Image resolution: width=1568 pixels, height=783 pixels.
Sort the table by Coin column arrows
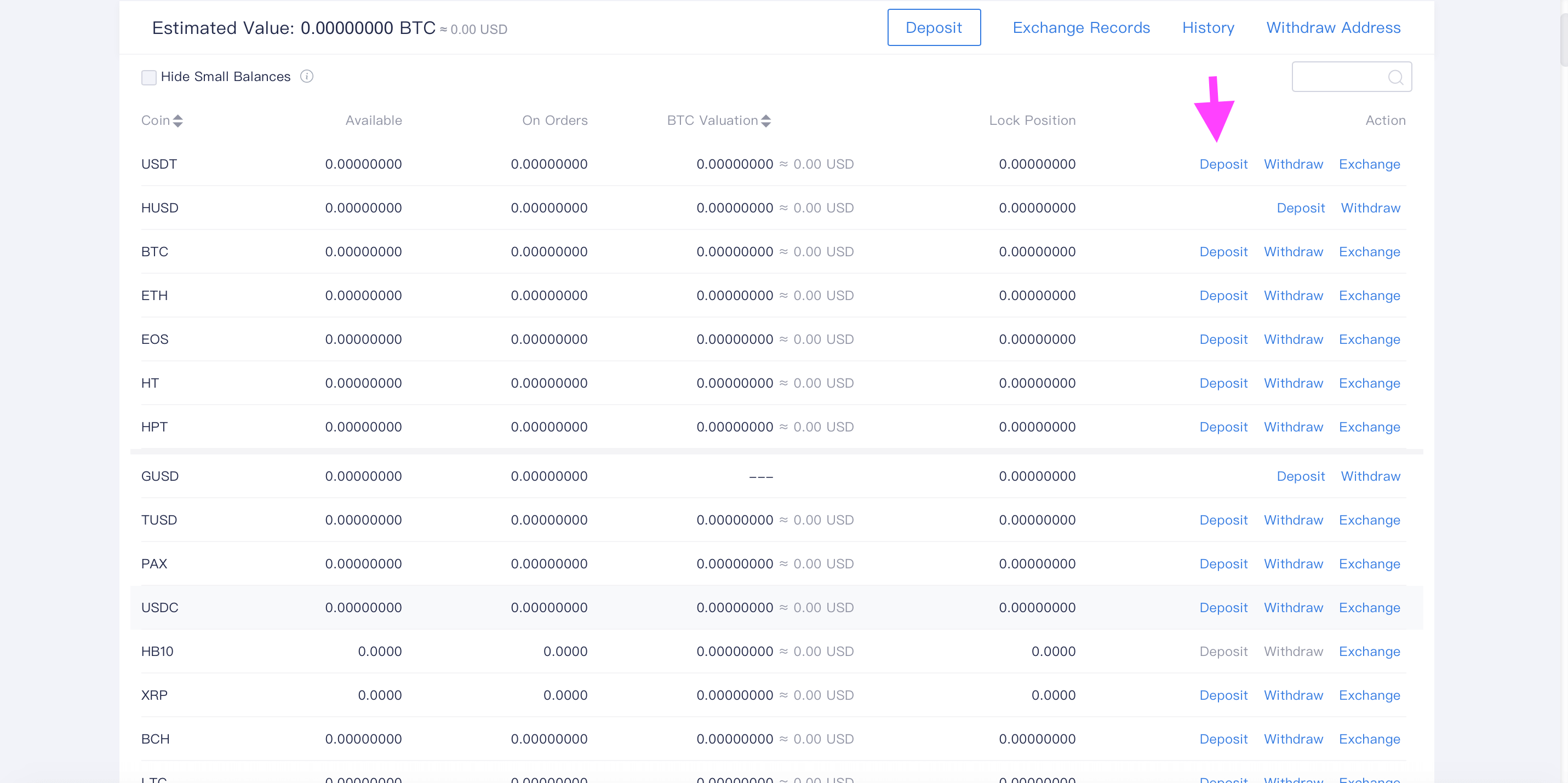click(178, 120)
